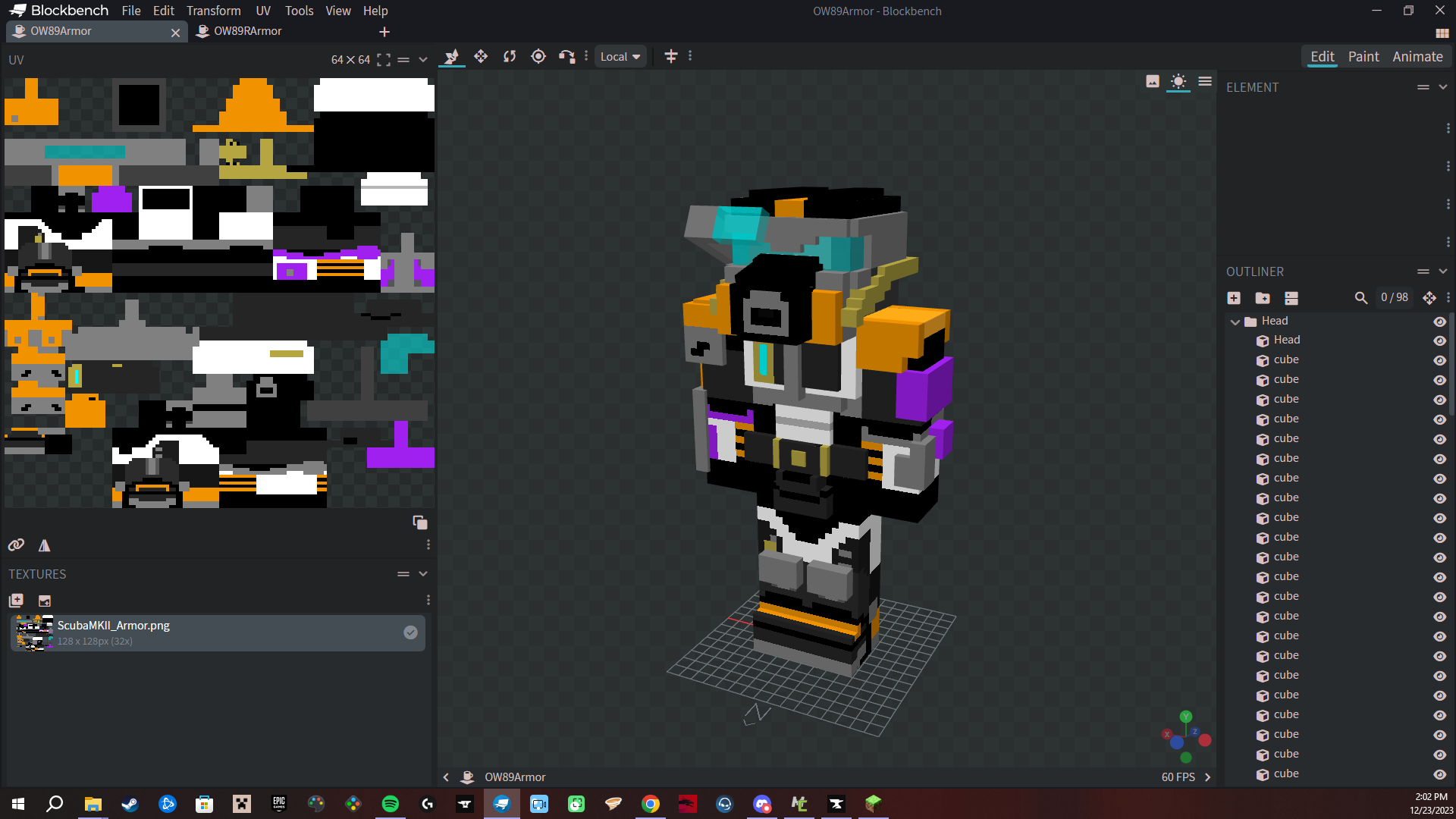Add a new cube in outliner
Image resolution: width=1456 pixels, height=819 pixels.
[x=1234, y=298]
